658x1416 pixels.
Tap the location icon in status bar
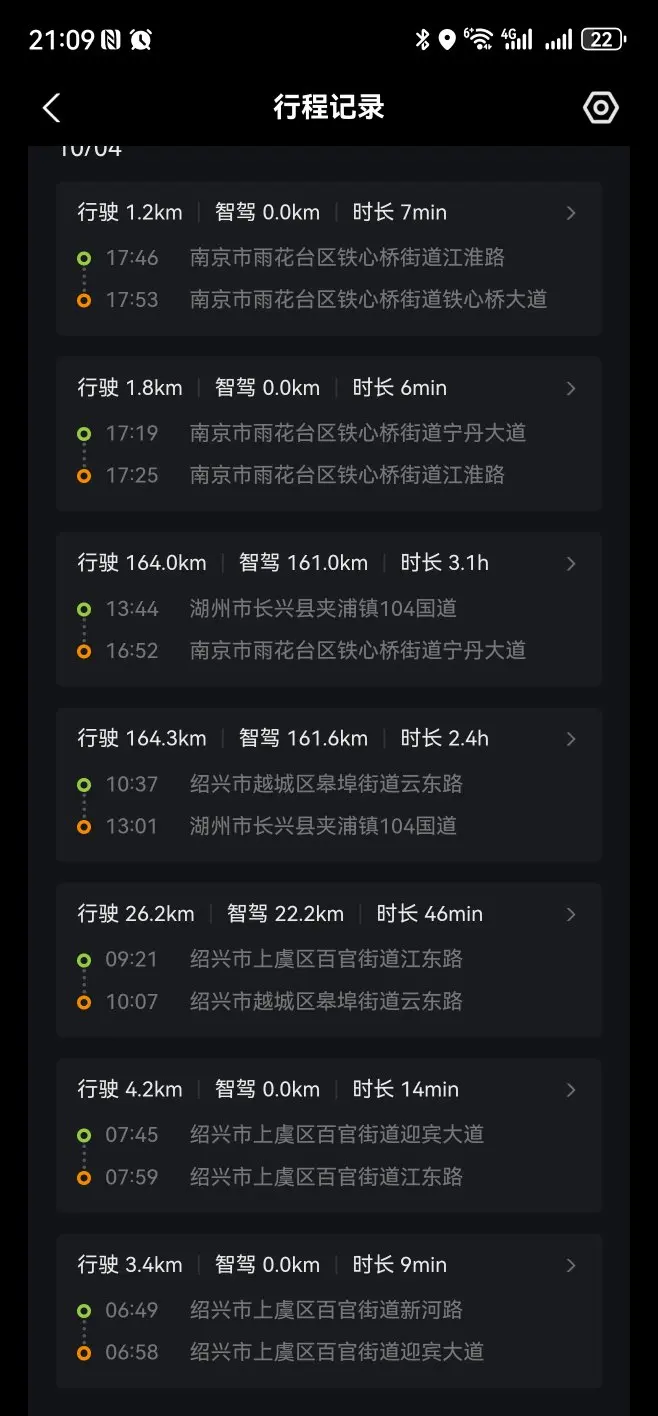click(447, 40)
